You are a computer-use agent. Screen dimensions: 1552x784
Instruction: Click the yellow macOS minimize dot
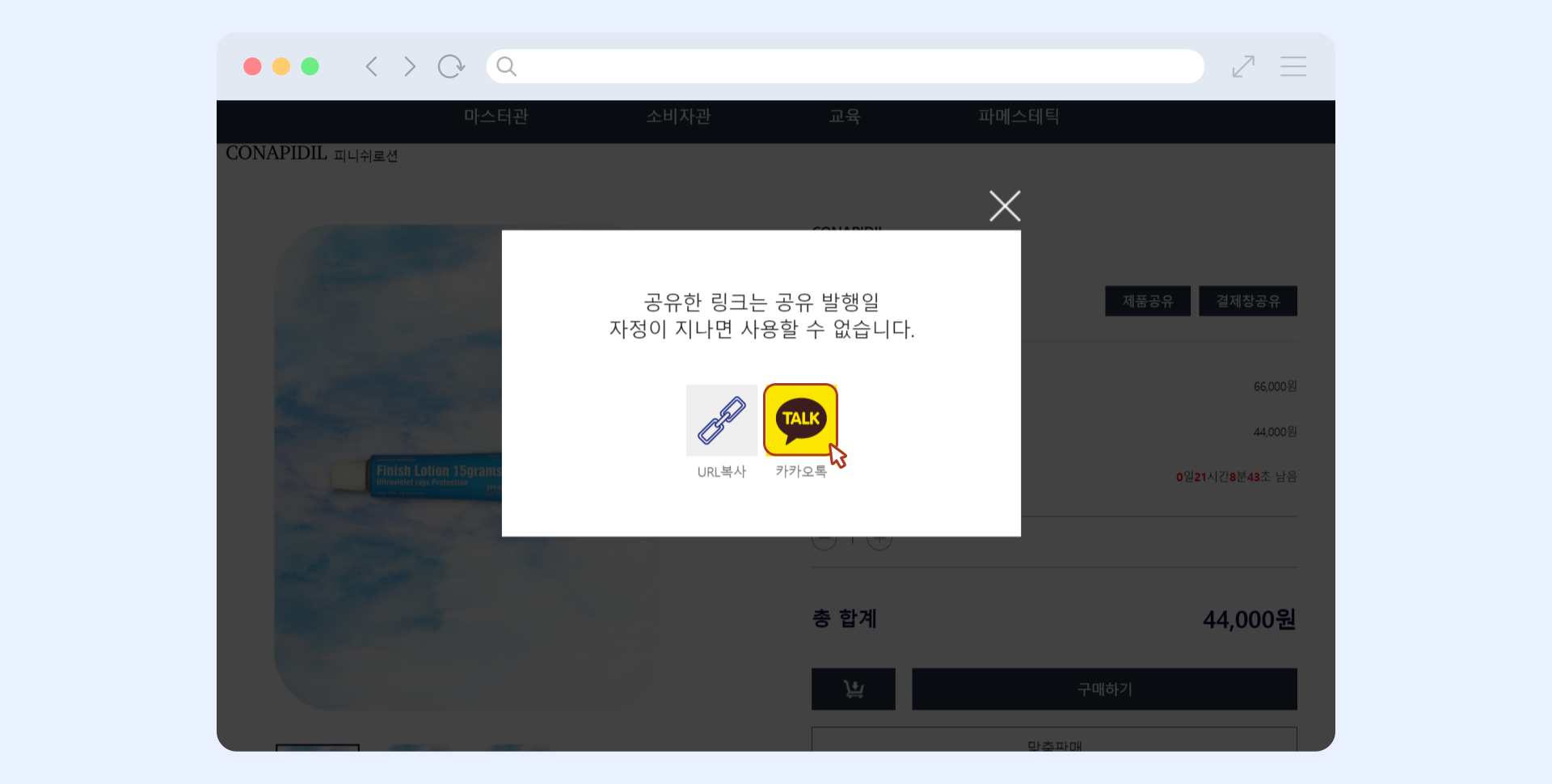point(281,66)
